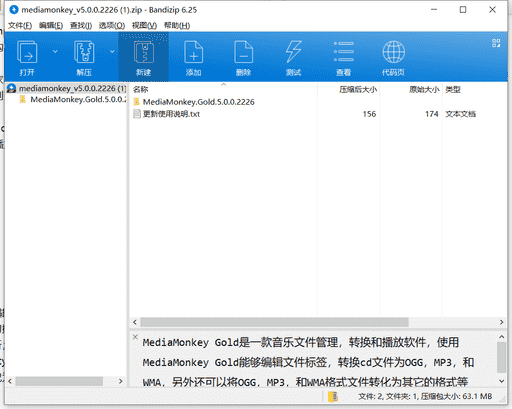
Task: Expand the dropdown arrow next to 打开
Action: pyautogui.click(x=55, y=51)
